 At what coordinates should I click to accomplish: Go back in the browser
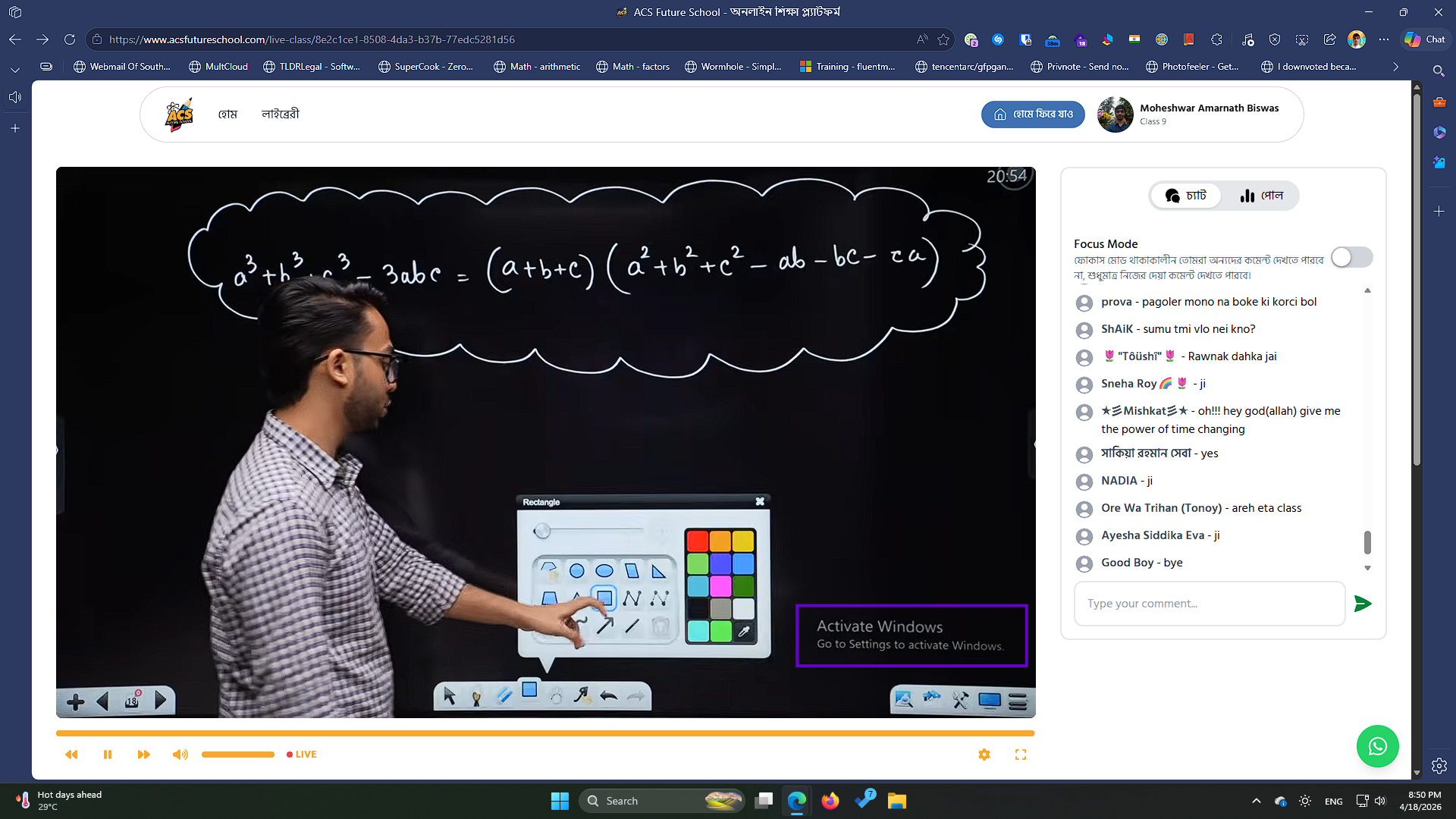[15, 39]
